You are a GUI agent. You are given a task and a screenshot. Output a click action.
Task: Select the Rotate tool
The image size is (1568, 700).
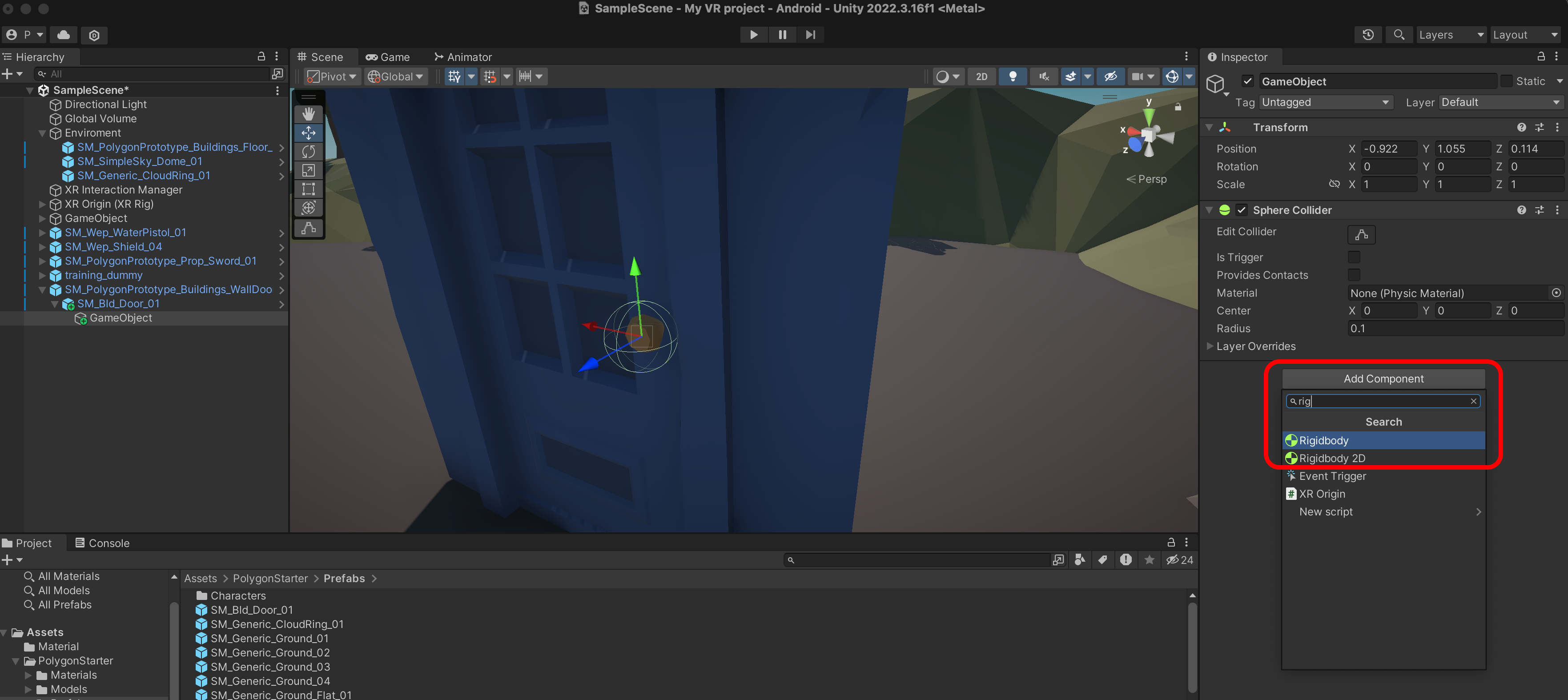[309, 152]
